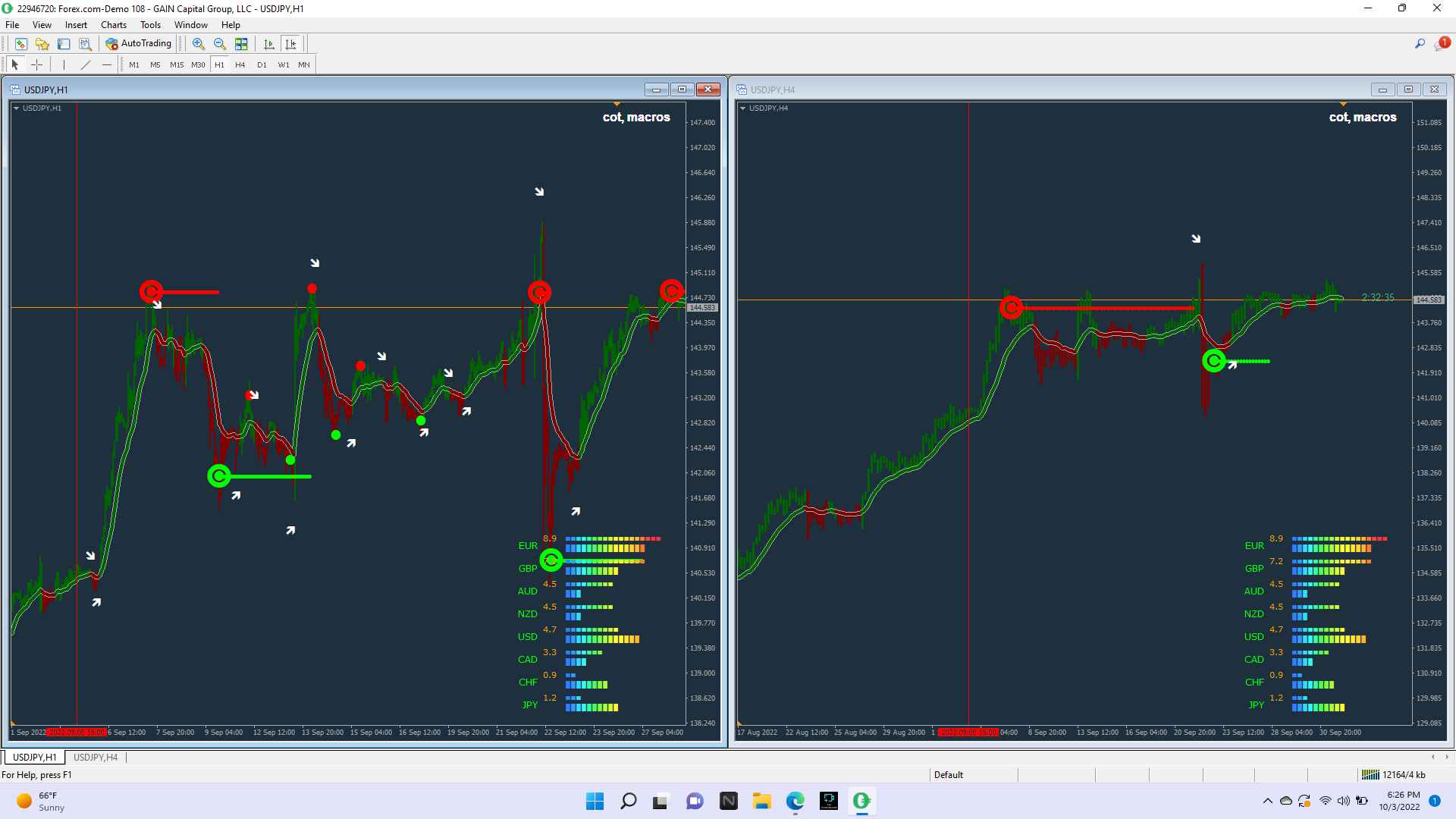The width and height of the screenshot is (1456, 819).
Task: Select the Crosshair tool
Action: tap(36, 65)
